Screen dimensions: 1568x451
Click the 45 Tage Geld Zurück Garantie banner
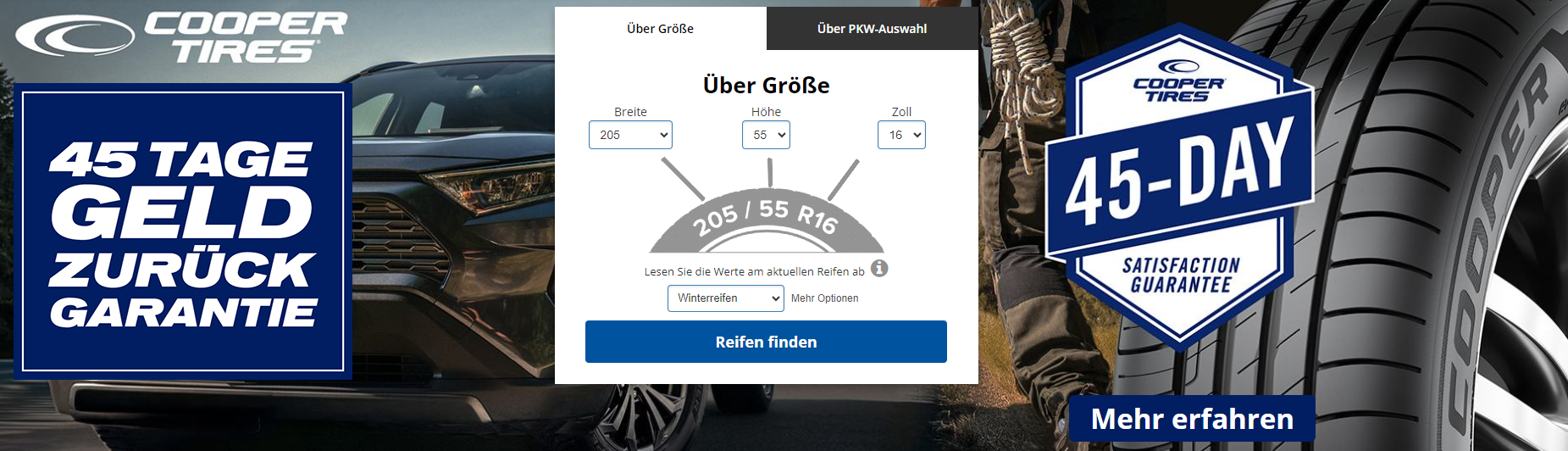183,231
